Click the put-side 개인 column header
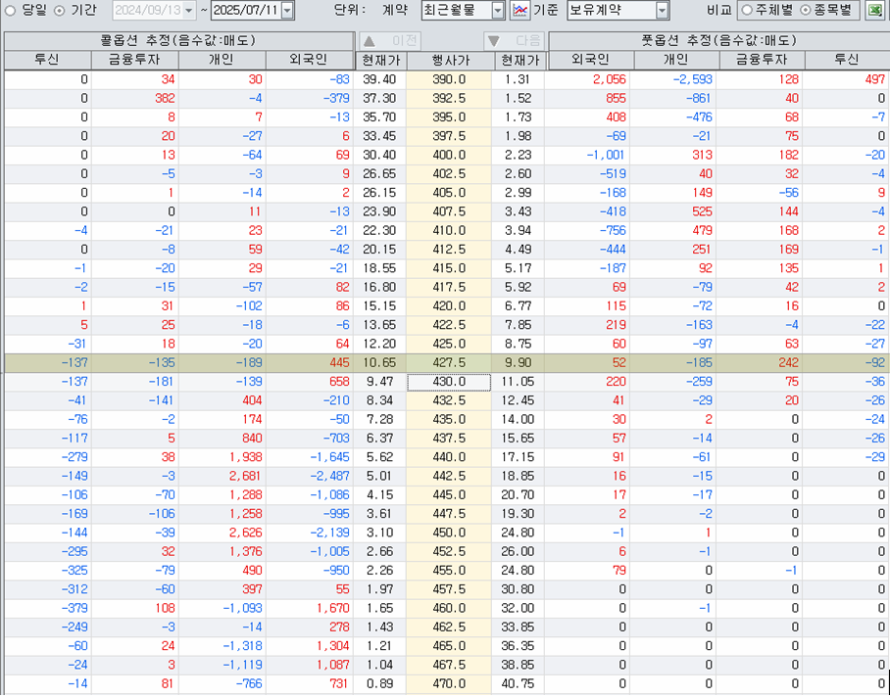890x697 pixels. tap(674, 60)
